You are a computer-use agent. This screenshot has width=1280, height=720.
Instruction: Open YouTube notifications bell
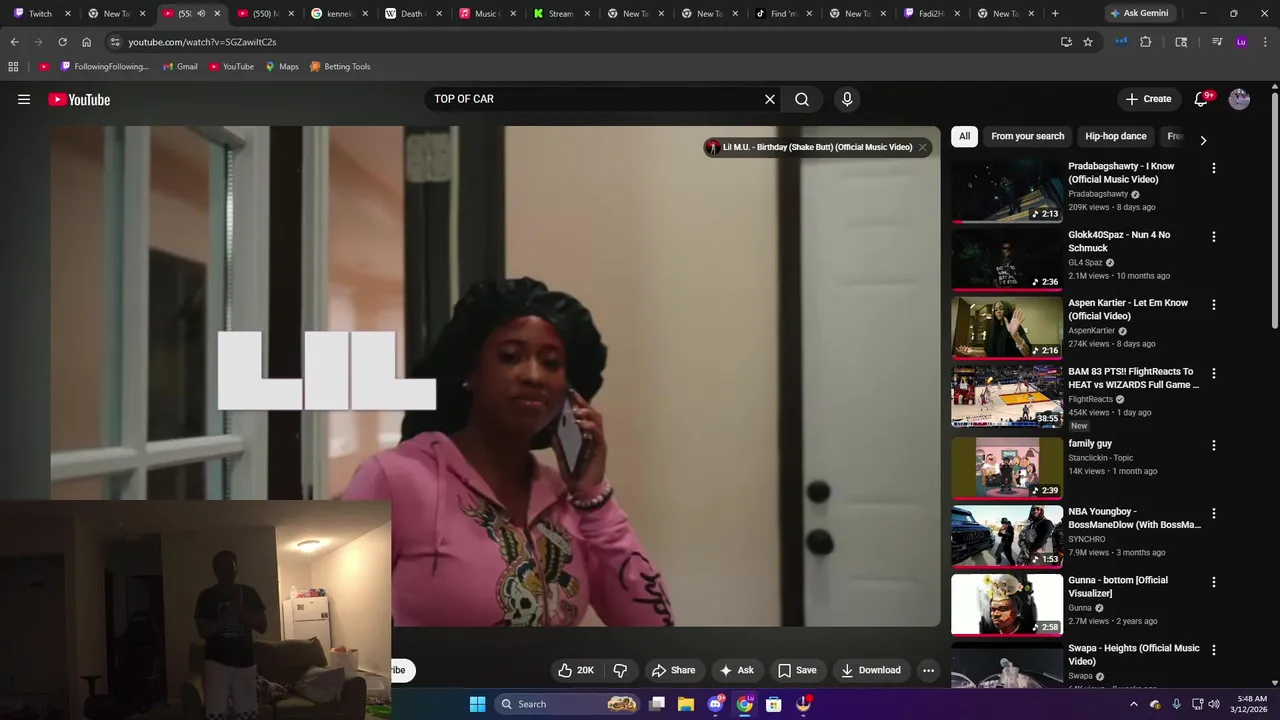point(1202,99)
